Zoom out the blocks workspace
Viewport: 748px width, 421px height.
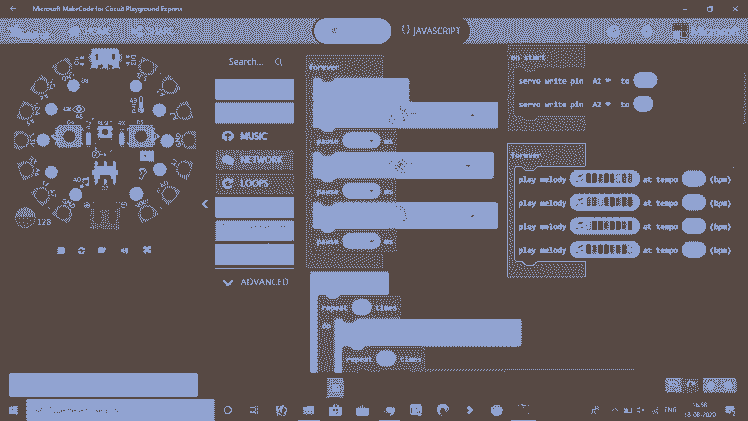point(711,385)
